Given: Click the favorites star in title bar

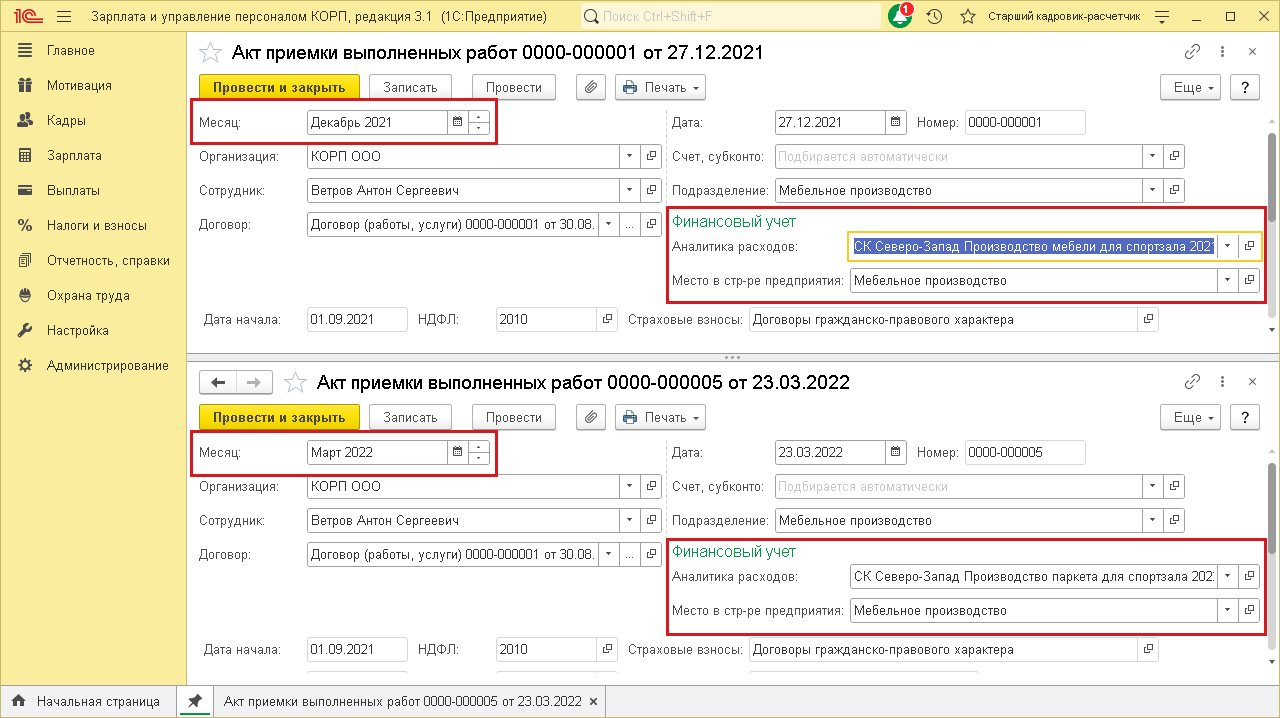Looking at the screenshot, I should (967, 17).
